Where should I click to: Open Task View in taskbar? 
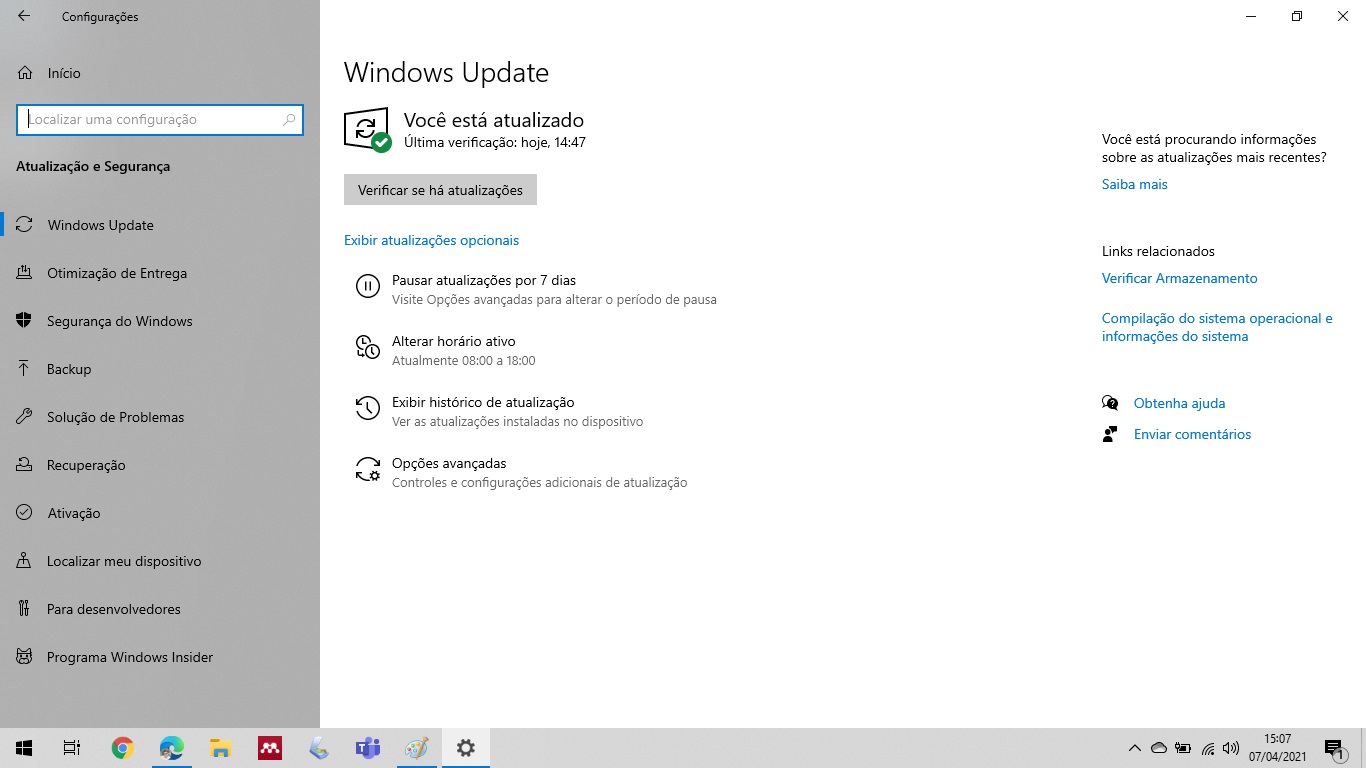point(72,748)
